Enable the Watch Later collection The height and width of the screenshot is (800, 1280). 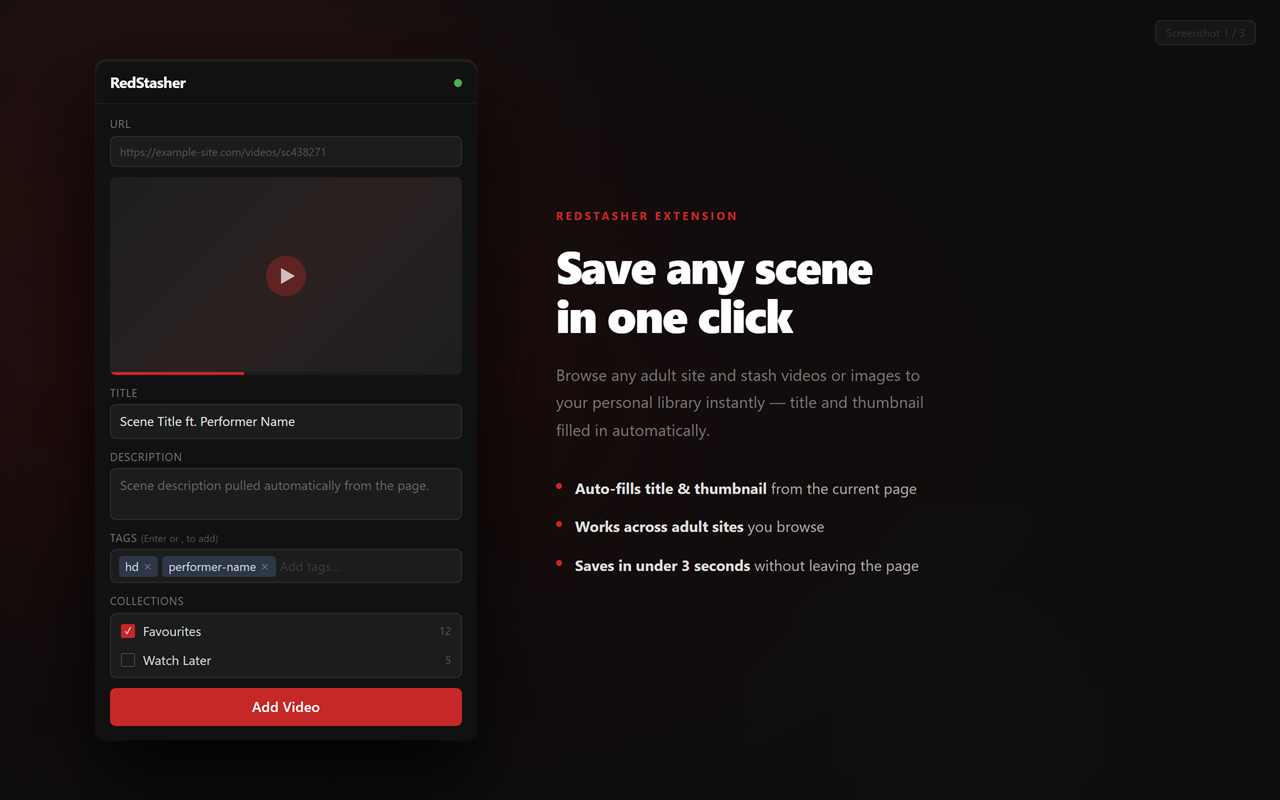point(127,660)
